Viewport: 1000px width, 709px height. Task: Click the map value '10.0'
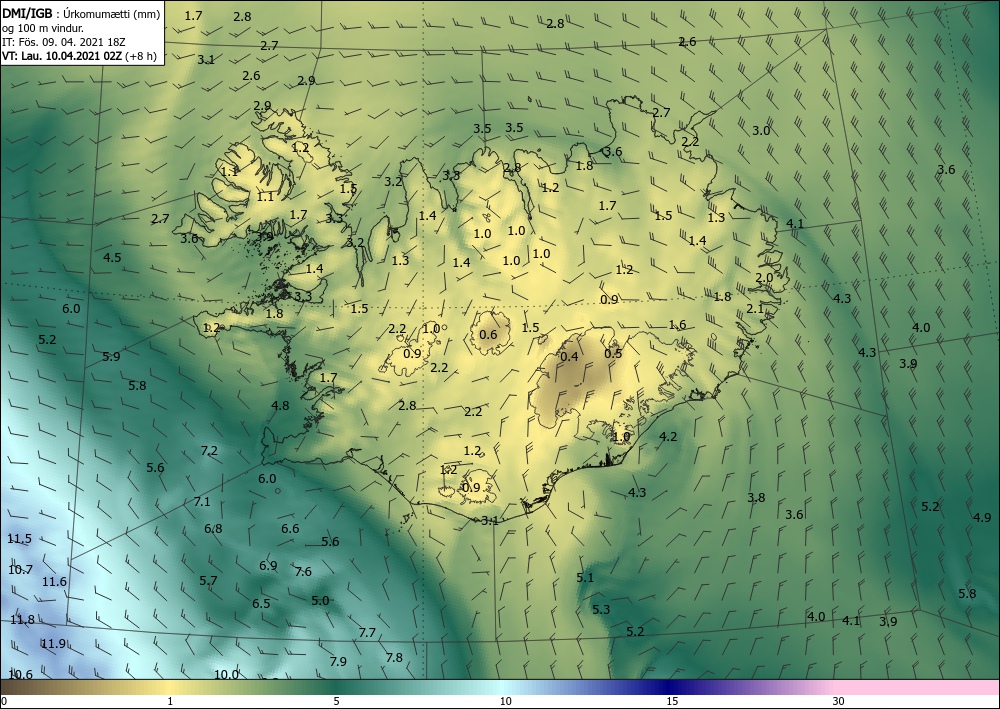click(x=226, y=675)
